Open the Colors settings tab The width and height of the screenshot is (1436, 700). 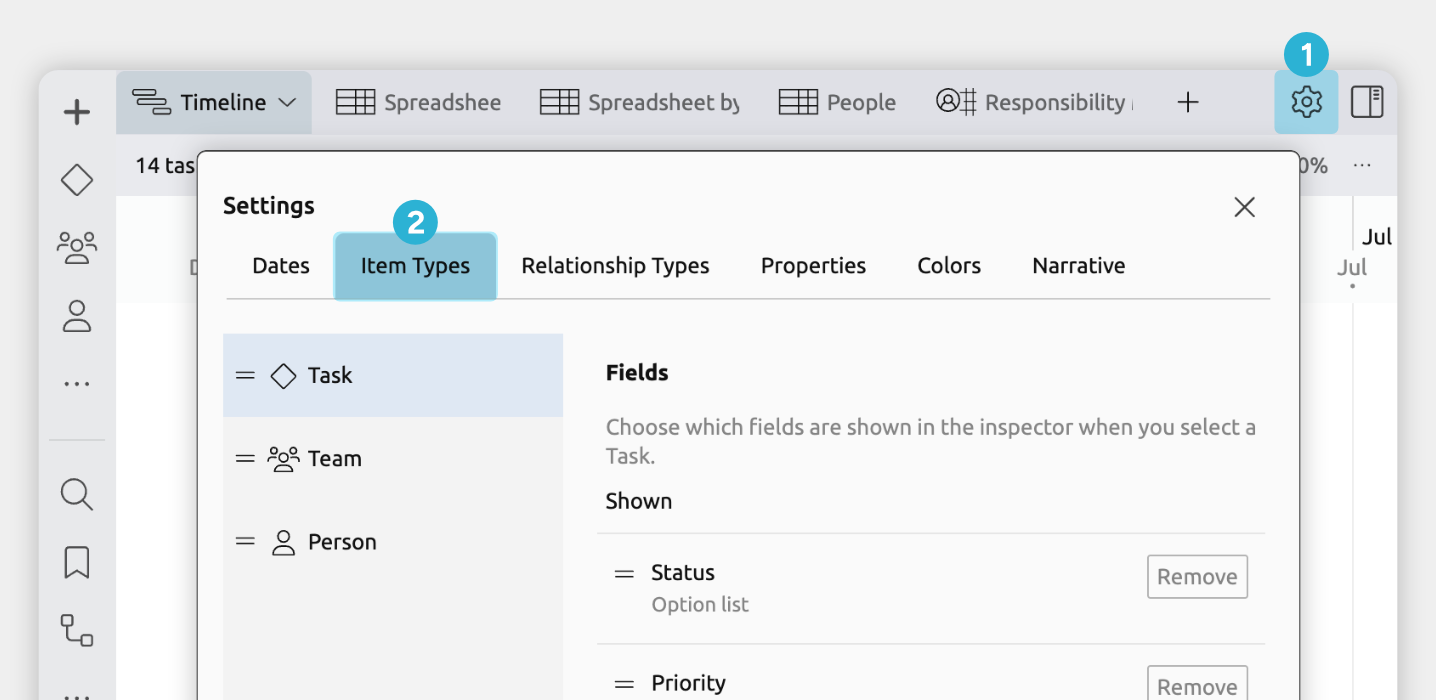point(949,266)
